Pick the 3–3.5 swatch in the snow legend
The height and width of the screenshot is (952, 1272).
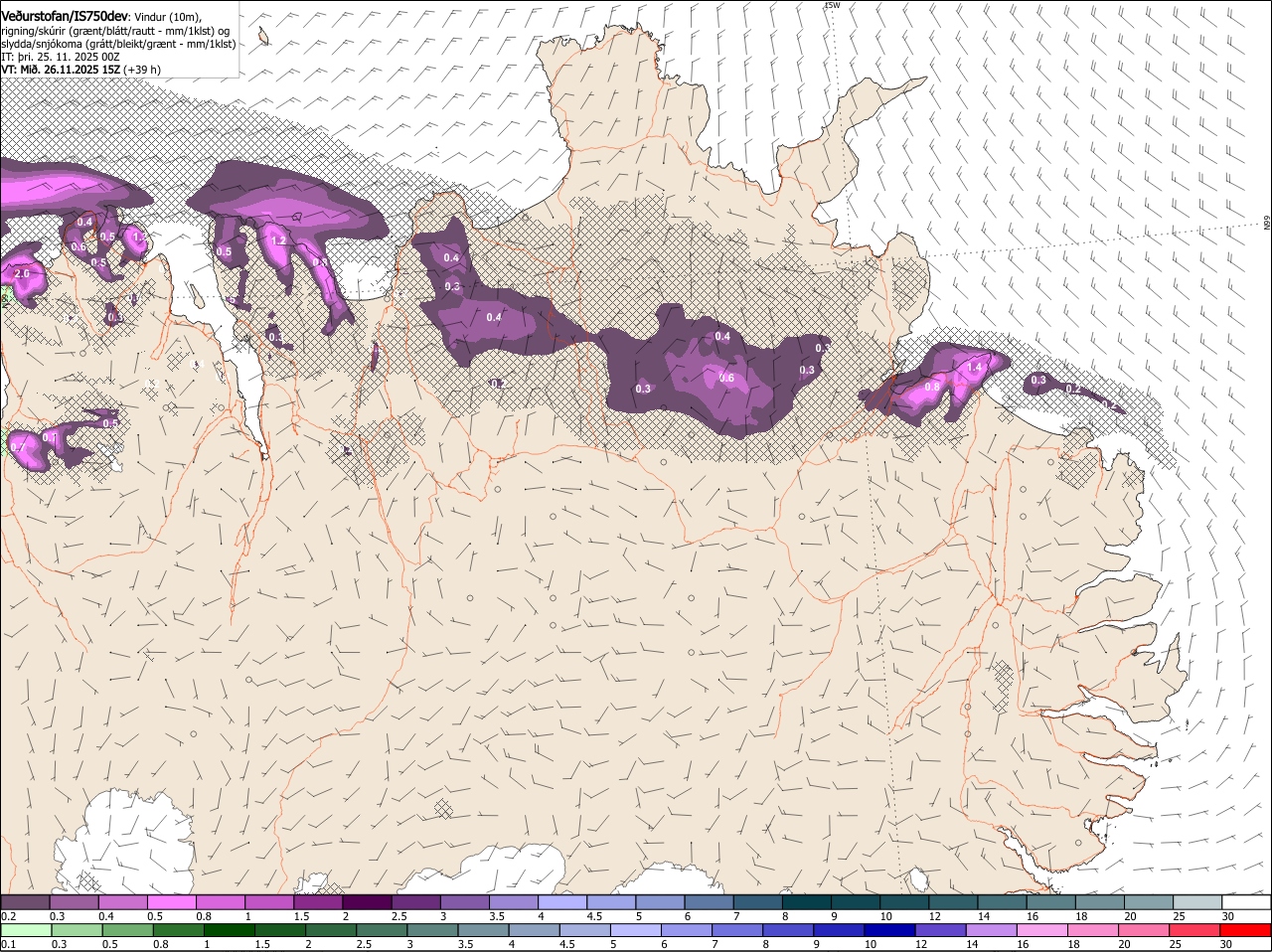(x=463, y=901)
